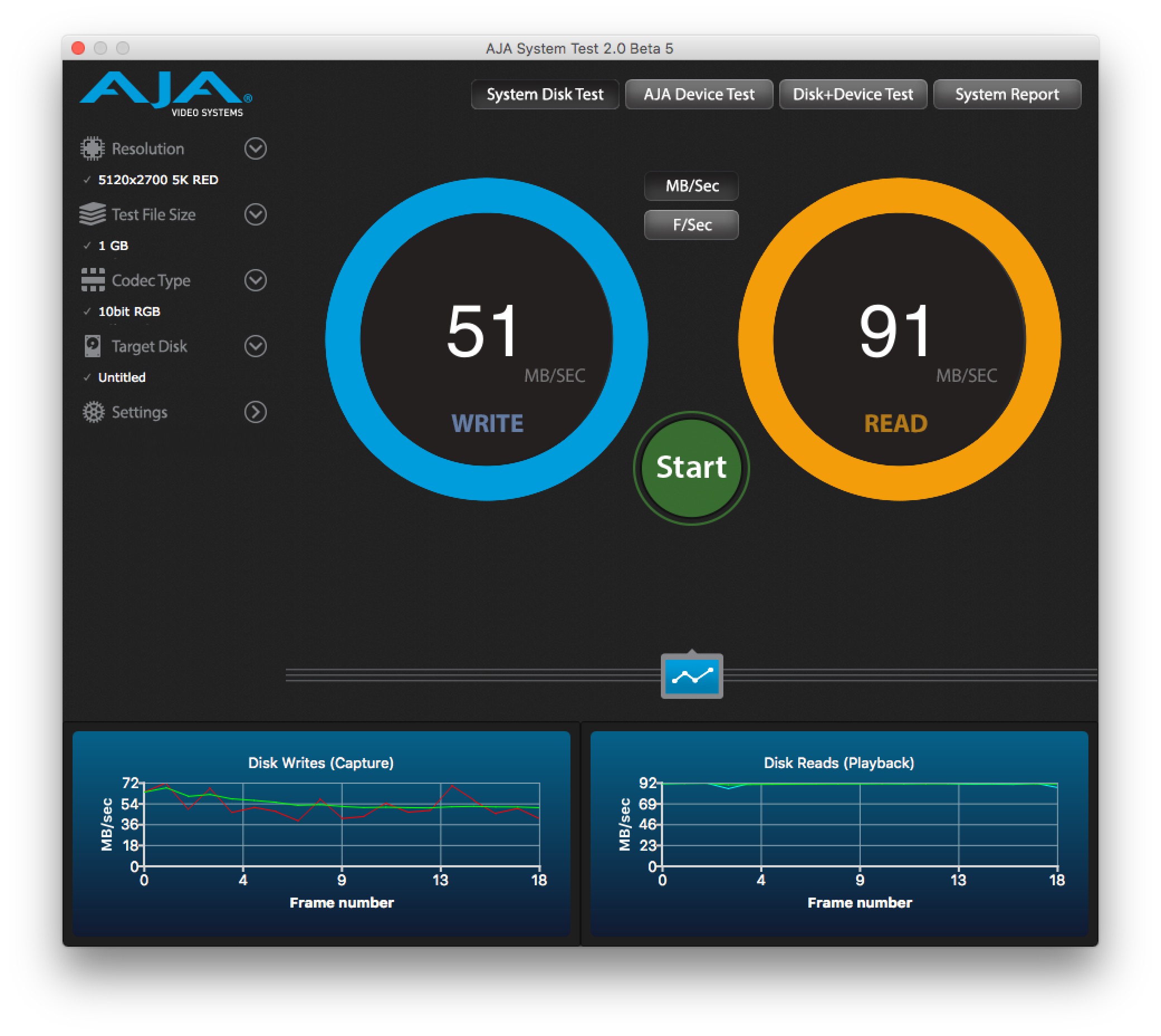
Task: Expand the Test File Size dropdown arrow
Action: [256, 214]
